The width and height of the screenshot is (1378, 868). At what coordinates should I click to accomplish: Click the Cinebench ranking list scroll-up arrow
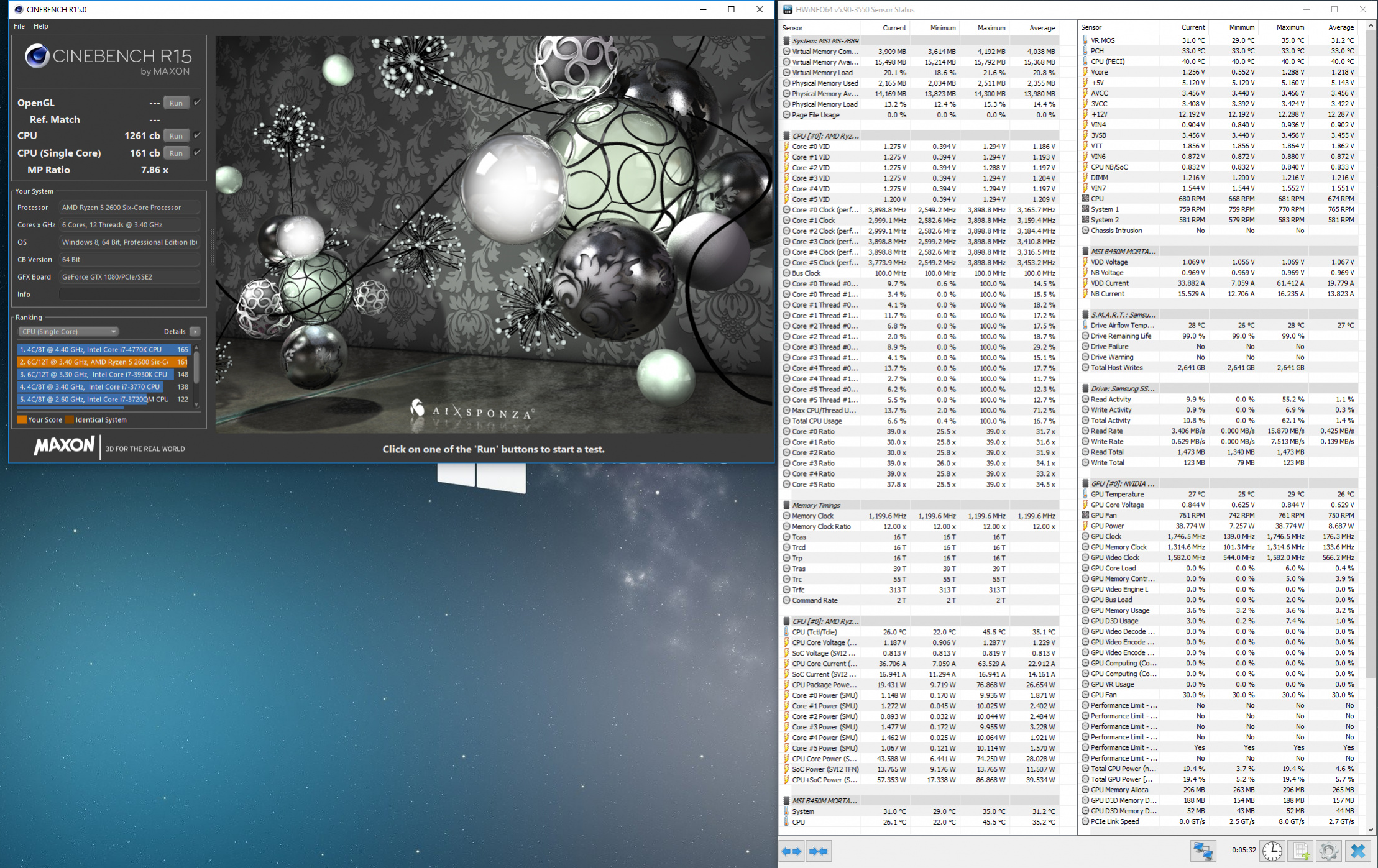coord(196,347)
